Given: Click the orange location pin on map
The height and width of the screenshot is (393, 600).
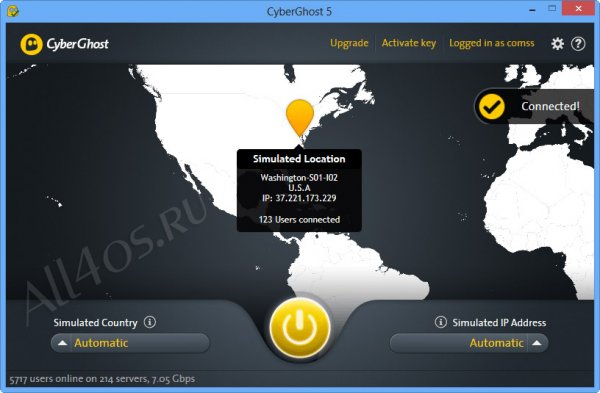Looking at the screenshot, I should pyautogui.click(x=300, y=119).
